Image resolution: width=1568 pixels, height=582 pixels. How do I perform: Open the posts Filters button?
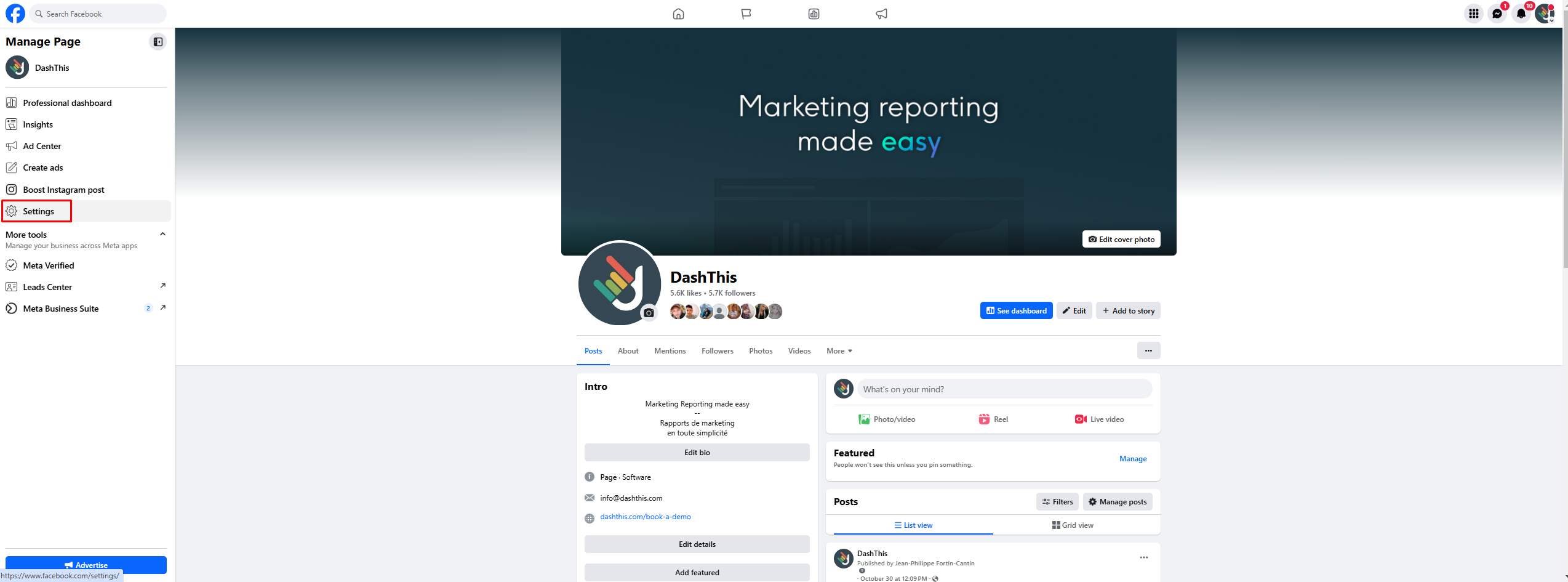pyautogui.click(x=1057, y=502)
